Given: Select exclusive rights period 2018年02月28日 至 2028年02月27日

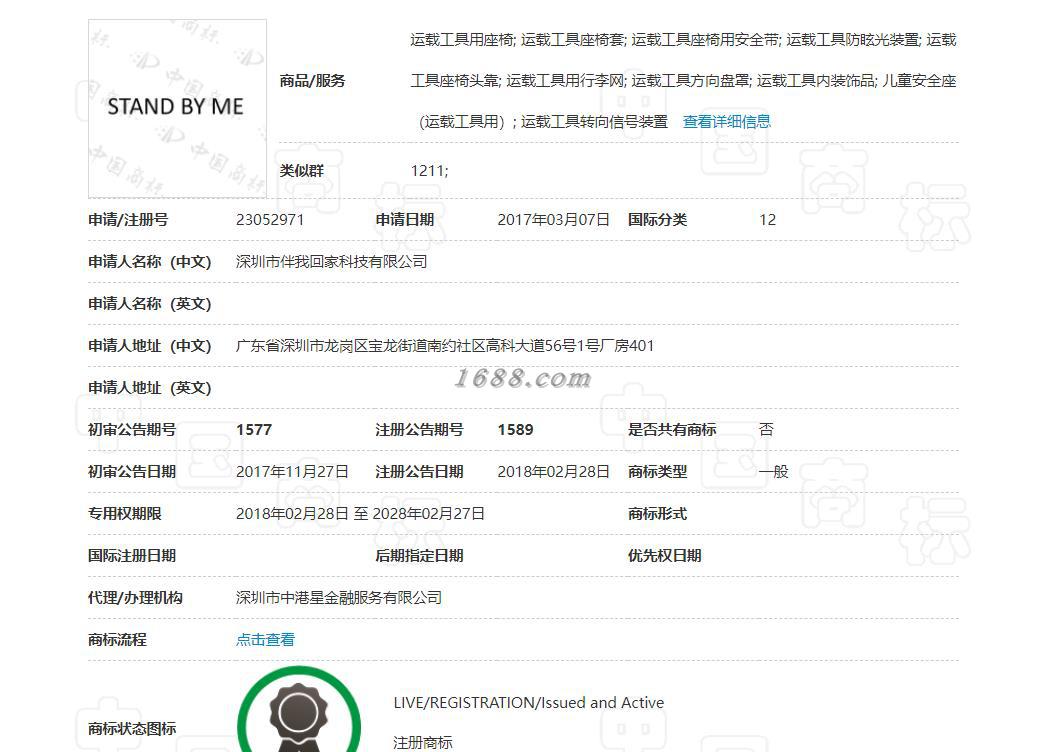Looking at the screenshot, I should pos(360,514).
